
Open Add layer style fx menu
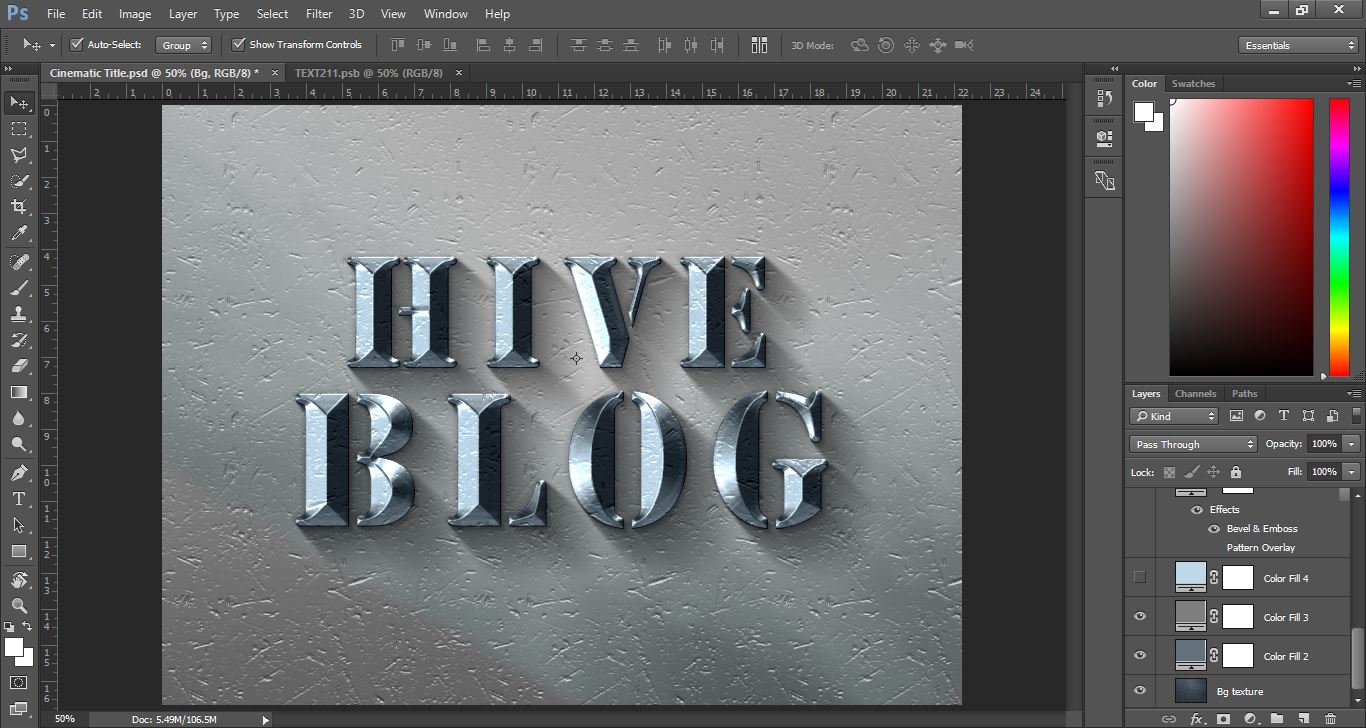tap(1196, 719)
